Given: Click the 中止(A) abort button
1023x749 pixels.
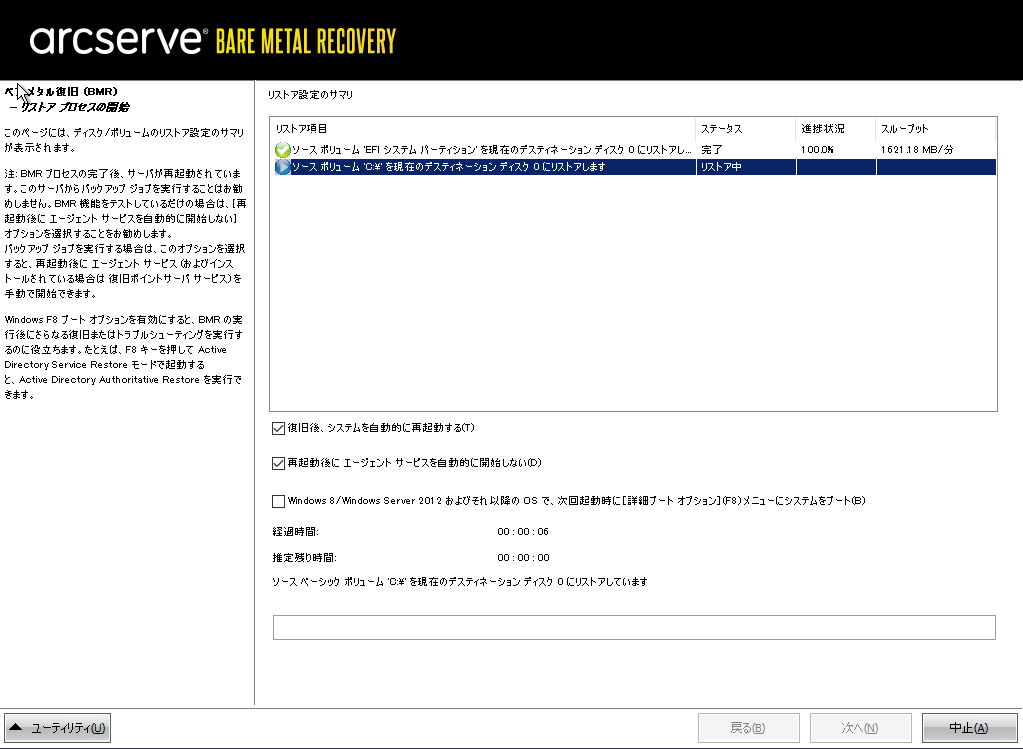Looking at the screenshot, I should pyautogui.click(x=969, y=728).
